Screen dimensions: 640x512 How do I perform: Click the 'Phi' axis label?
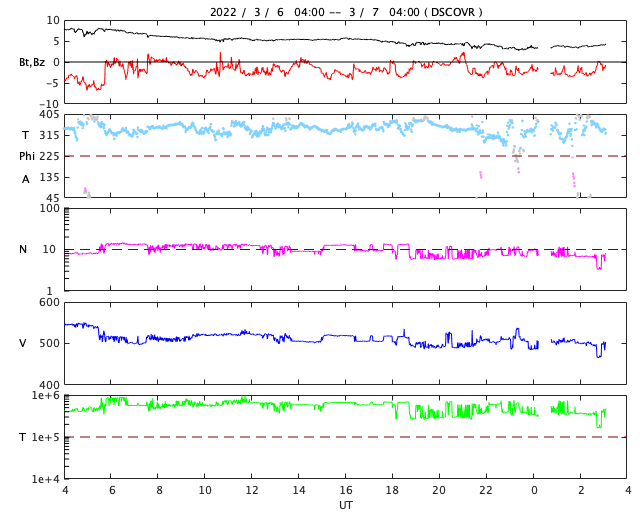coord(27,156)
